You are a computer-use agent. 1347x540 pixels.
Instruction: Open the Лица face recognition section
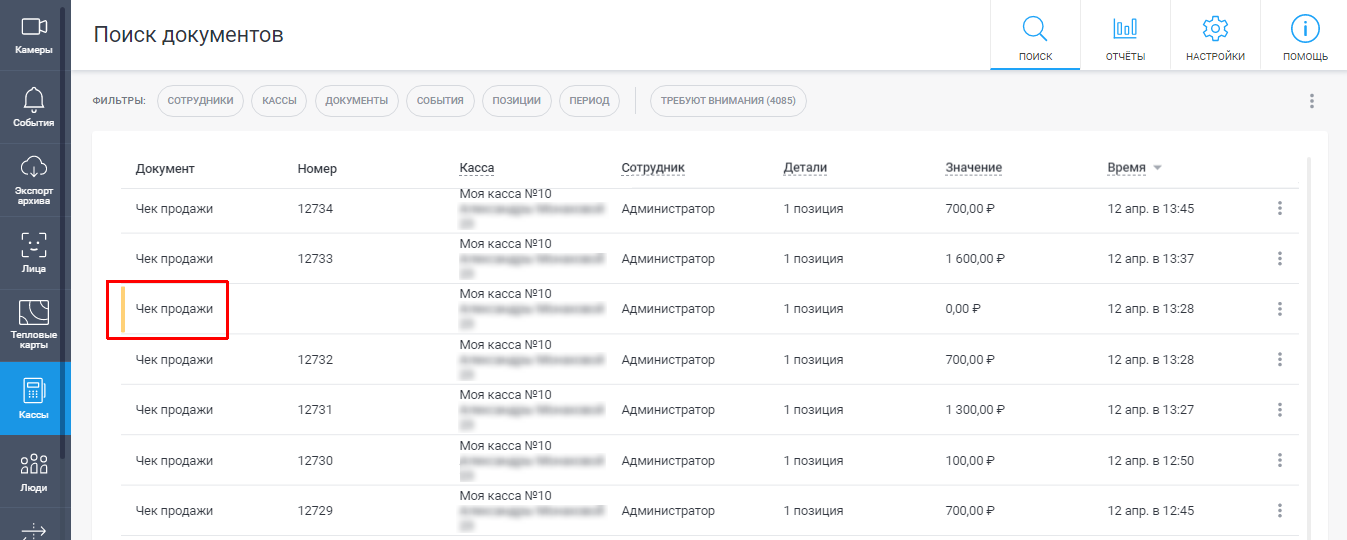(35, 253)
